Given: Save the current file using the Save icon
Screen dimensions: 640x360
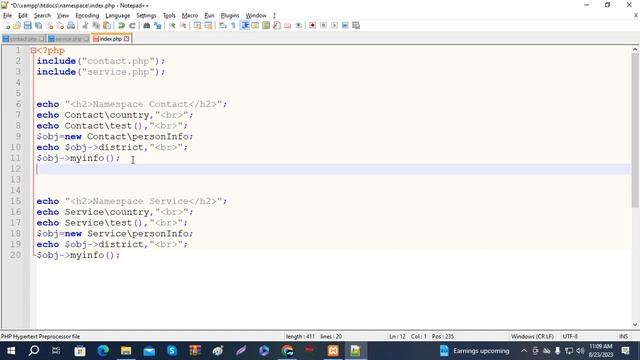Looking at the screenshot, I should 28,25.
